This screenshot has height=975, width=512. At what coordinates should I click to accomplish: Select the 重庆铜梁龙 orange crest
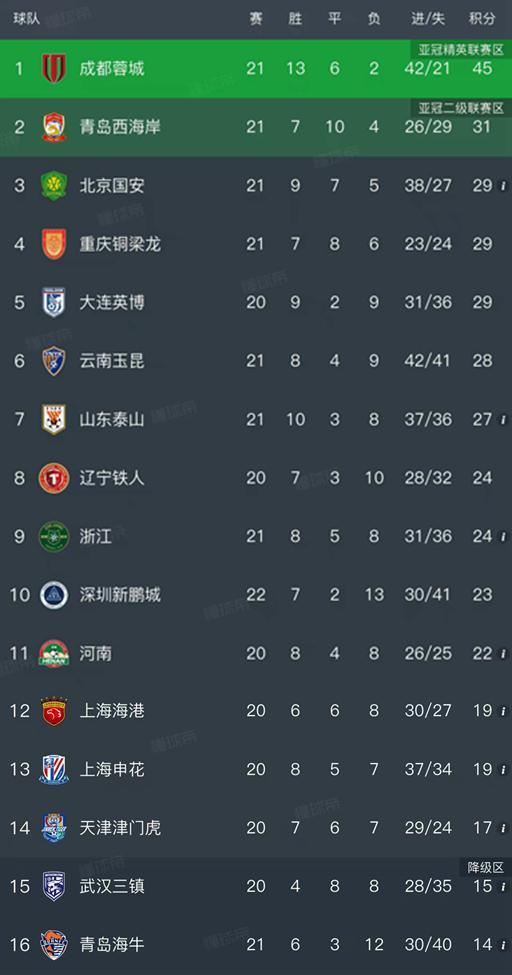point(54,244)
